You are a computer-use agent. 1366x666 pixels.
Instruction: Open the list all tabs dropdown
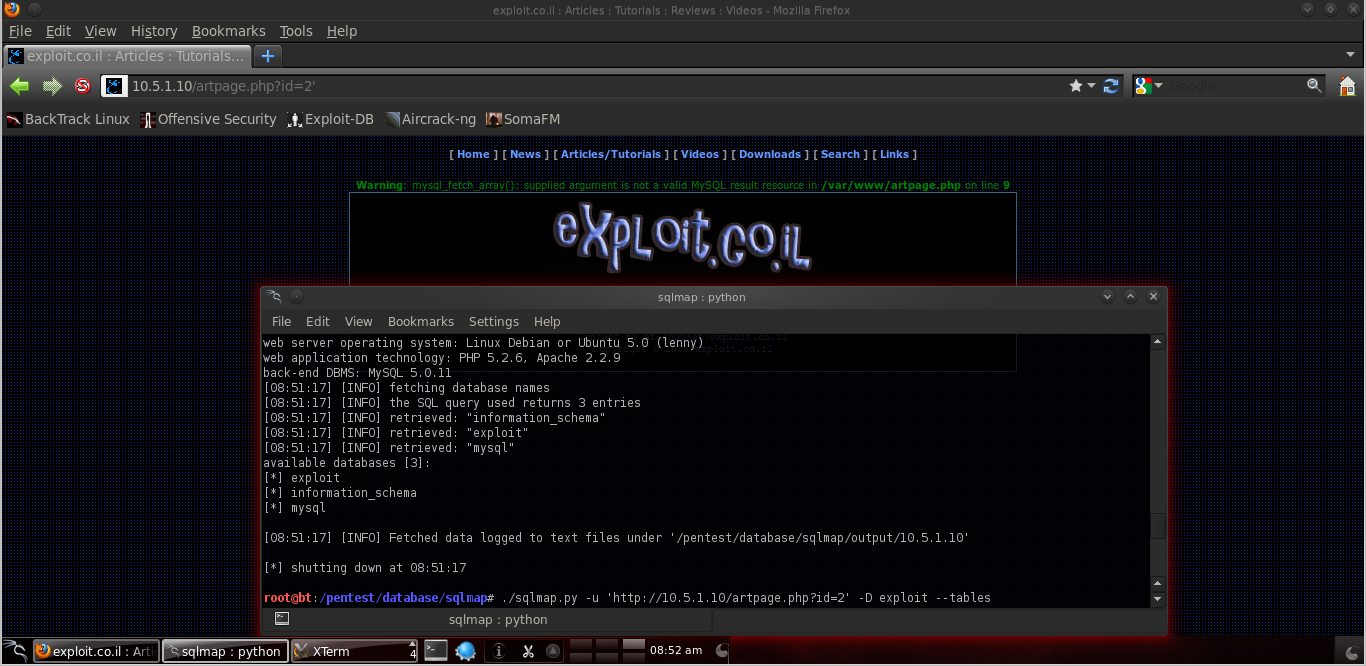1350,55
